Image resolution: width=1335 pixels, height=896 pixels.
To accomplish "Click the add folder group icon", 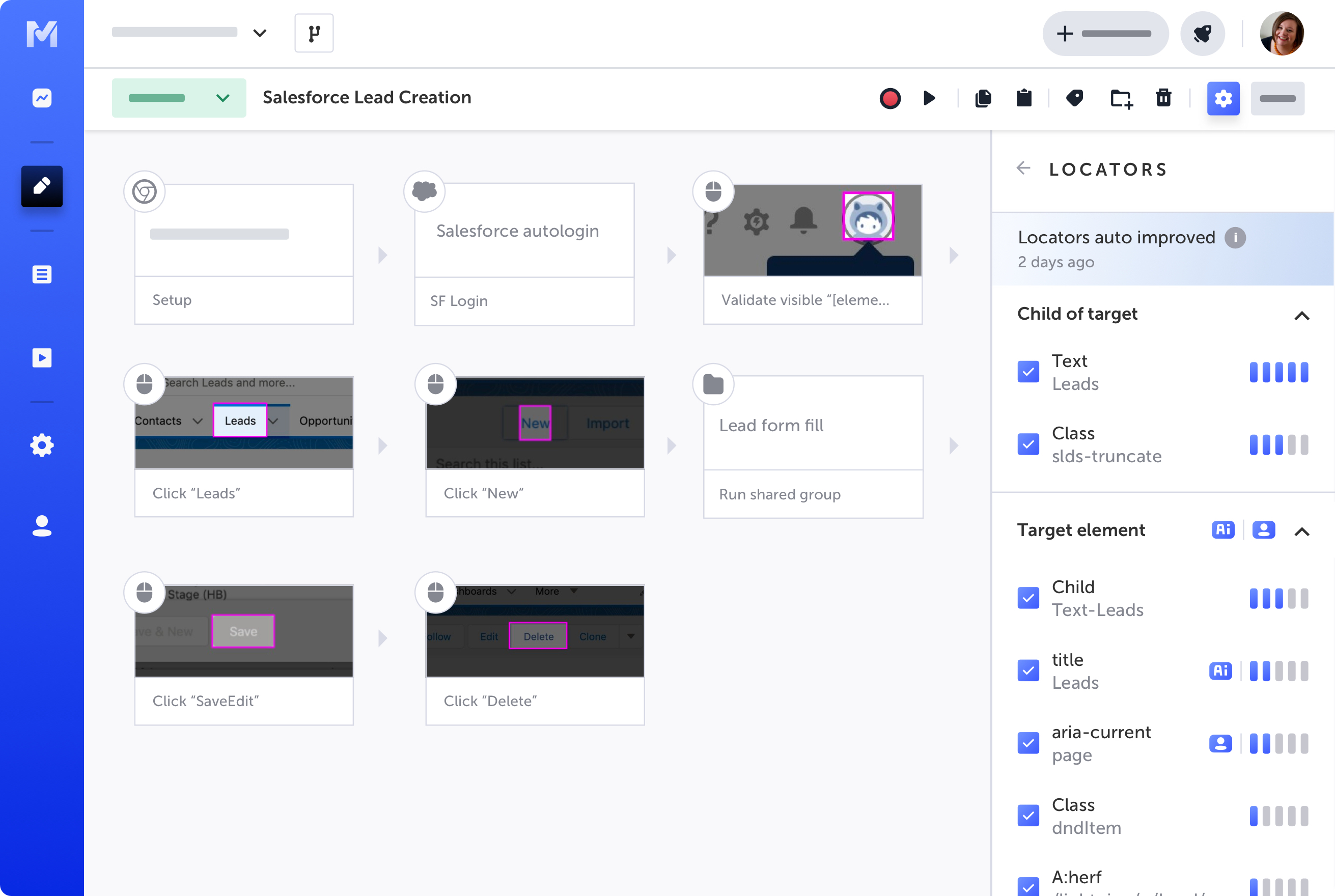I will (x=1121, y=99).
